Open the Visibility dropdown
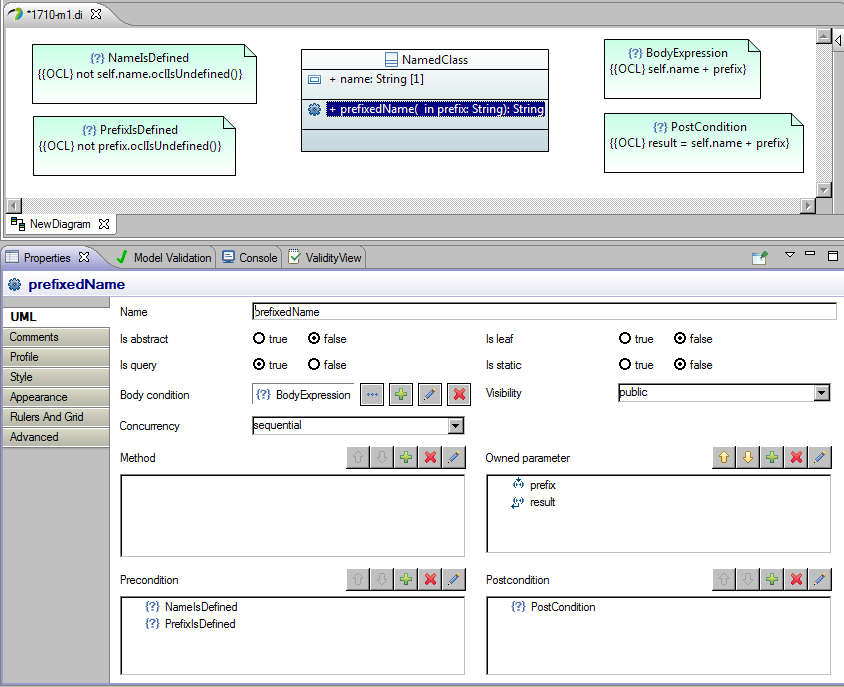This screenshot has width=844, height=687. click(x=821, y=393)
